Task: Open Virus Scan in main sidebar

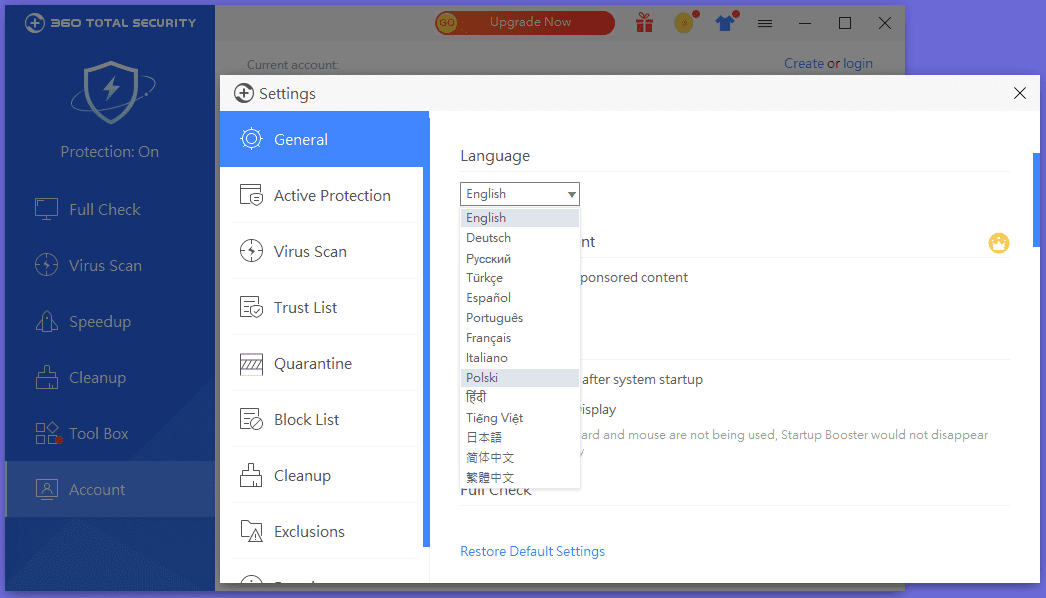Action: (x=110, y=266)
